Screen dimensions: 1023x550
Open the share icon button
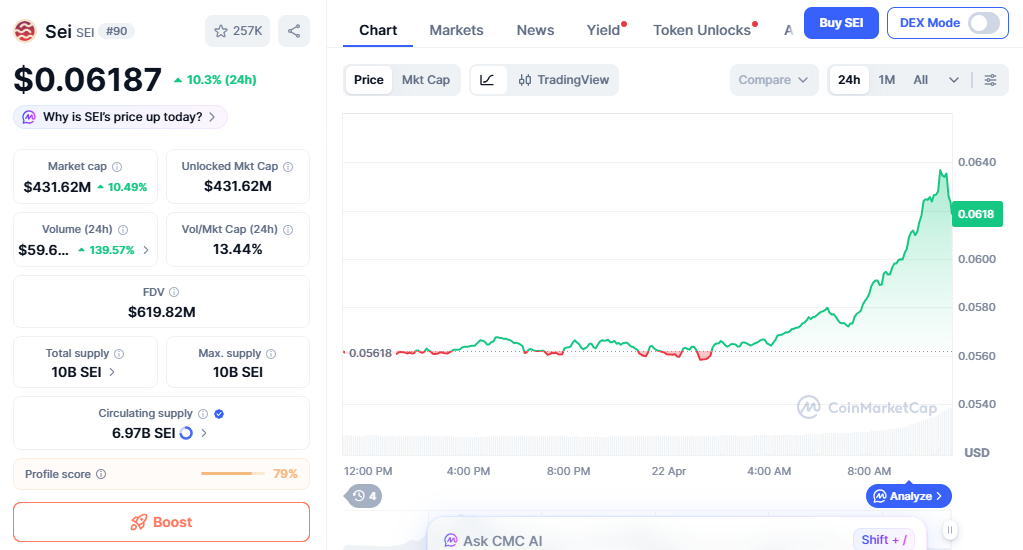pyautogui.click(x=294, y=31)
